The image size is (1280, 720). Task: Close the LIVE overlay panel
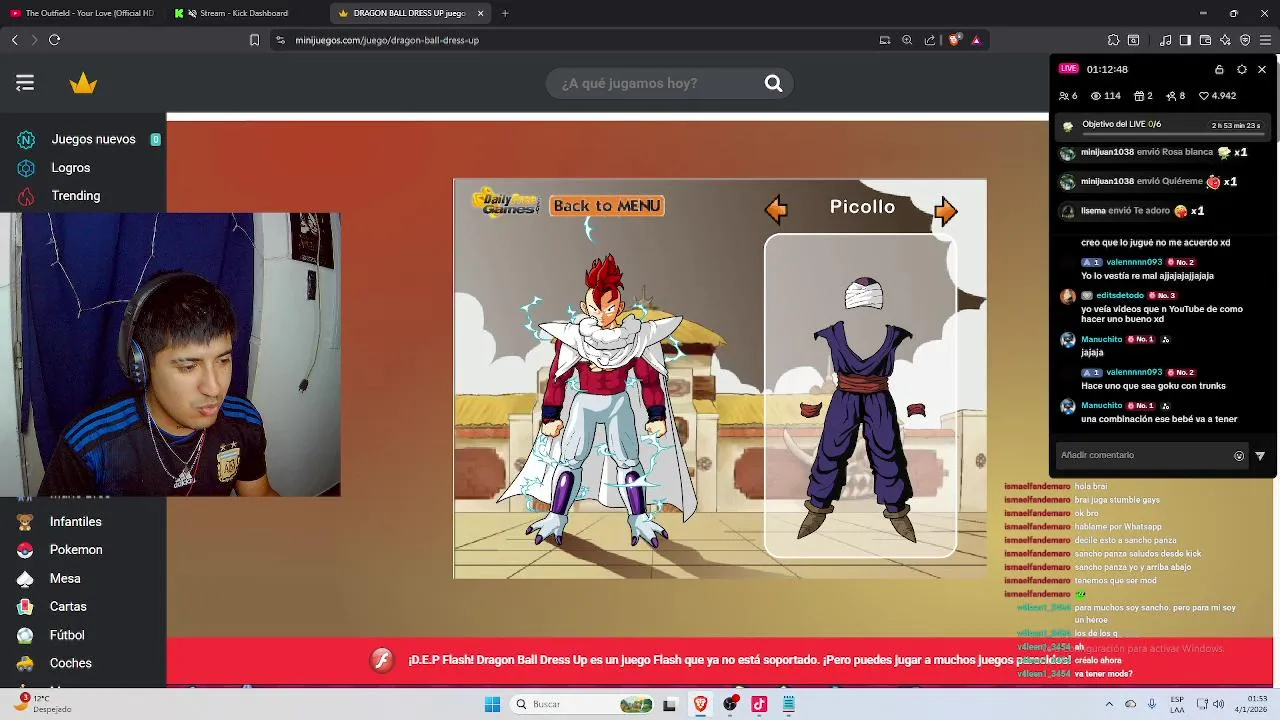click(1262, 69)
